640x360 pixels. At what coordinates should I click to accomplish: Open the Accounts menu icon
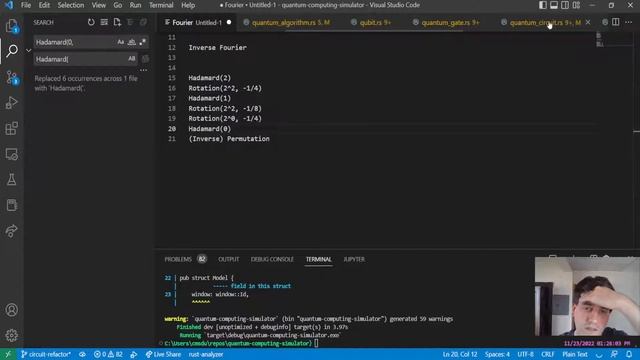pos(12,310)
